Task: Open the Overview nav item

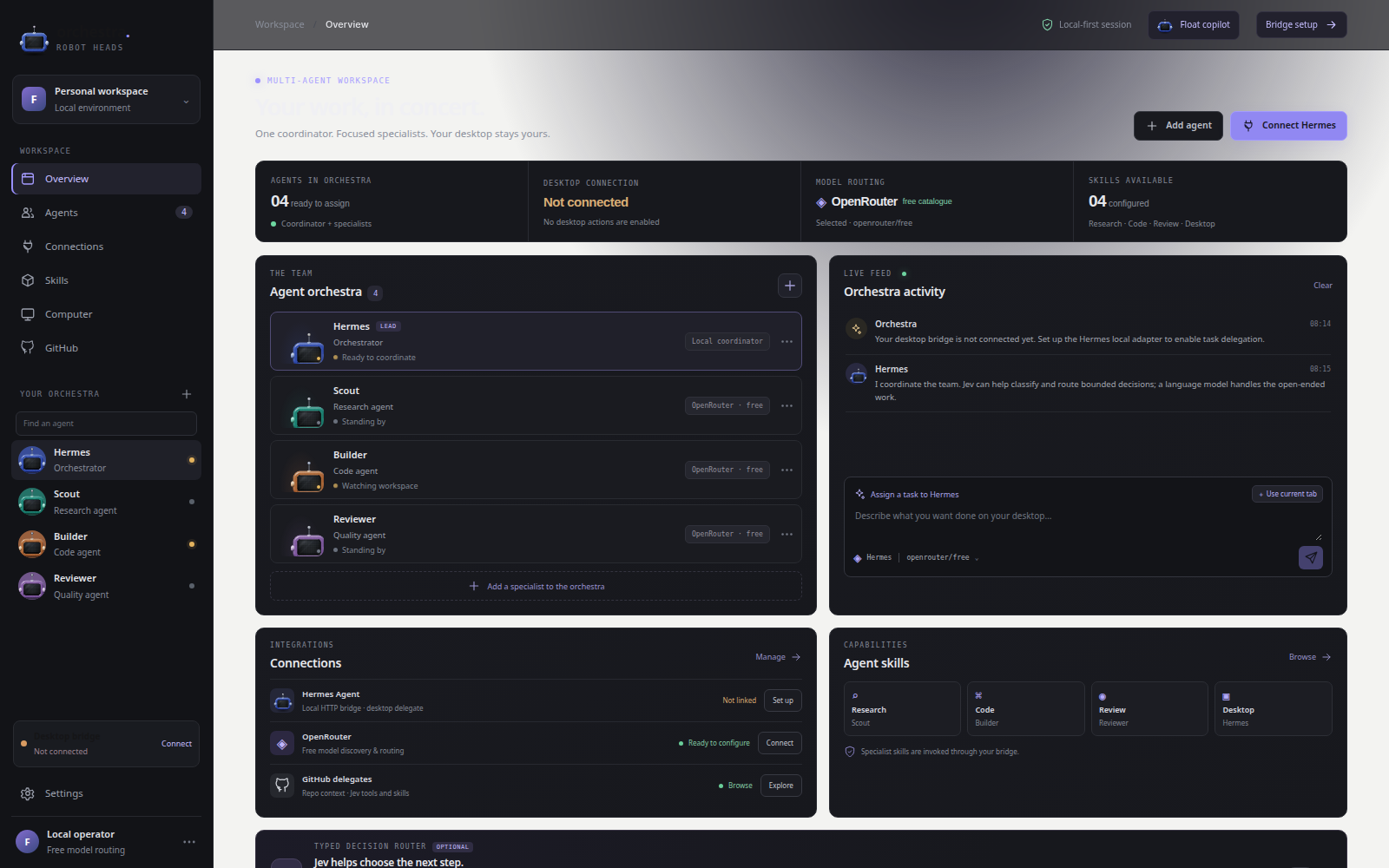Action: pyautogui.click(x=106, y=179)
